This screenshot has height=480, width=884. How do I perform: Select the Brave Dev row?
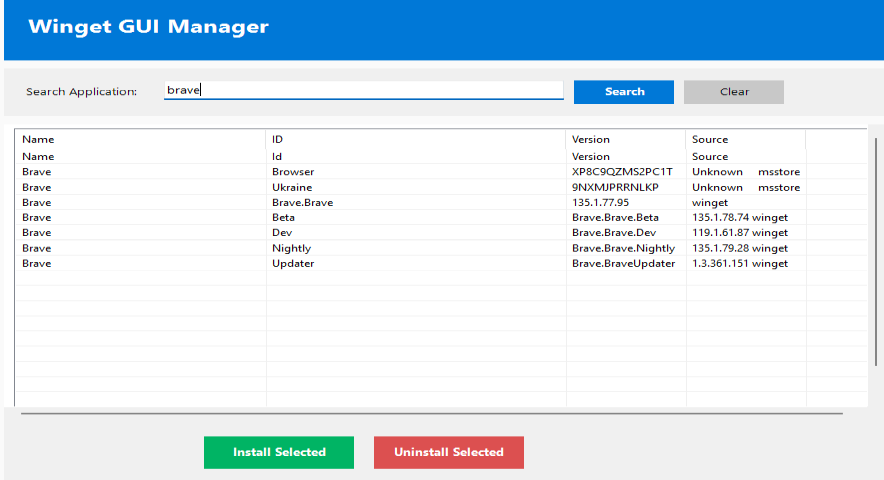[x=441, y=232]
